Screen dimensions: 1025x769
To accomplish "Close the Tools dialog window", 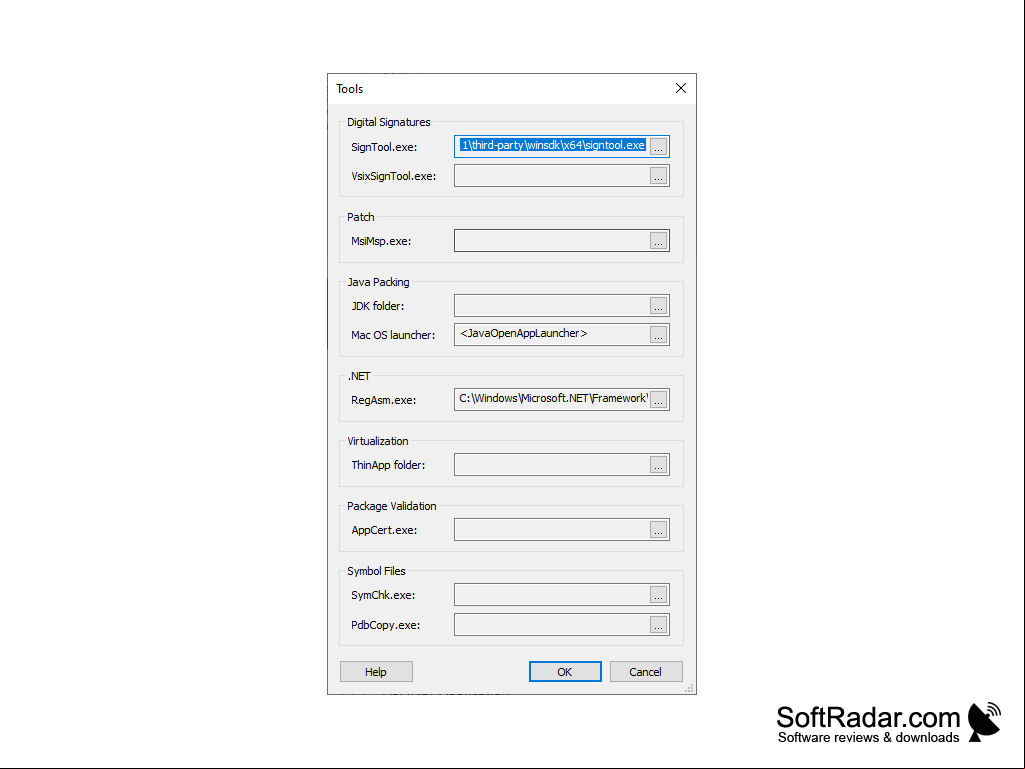I will coord(681,88).
